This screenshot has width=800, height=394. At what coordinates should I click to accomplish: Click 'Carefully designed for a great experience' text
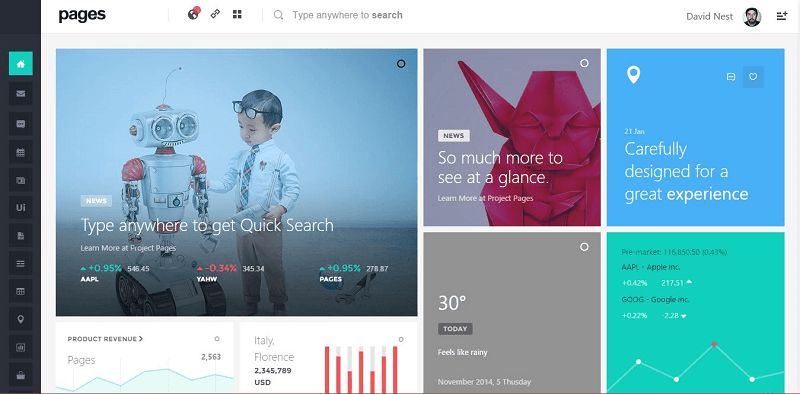coord(686,171)
